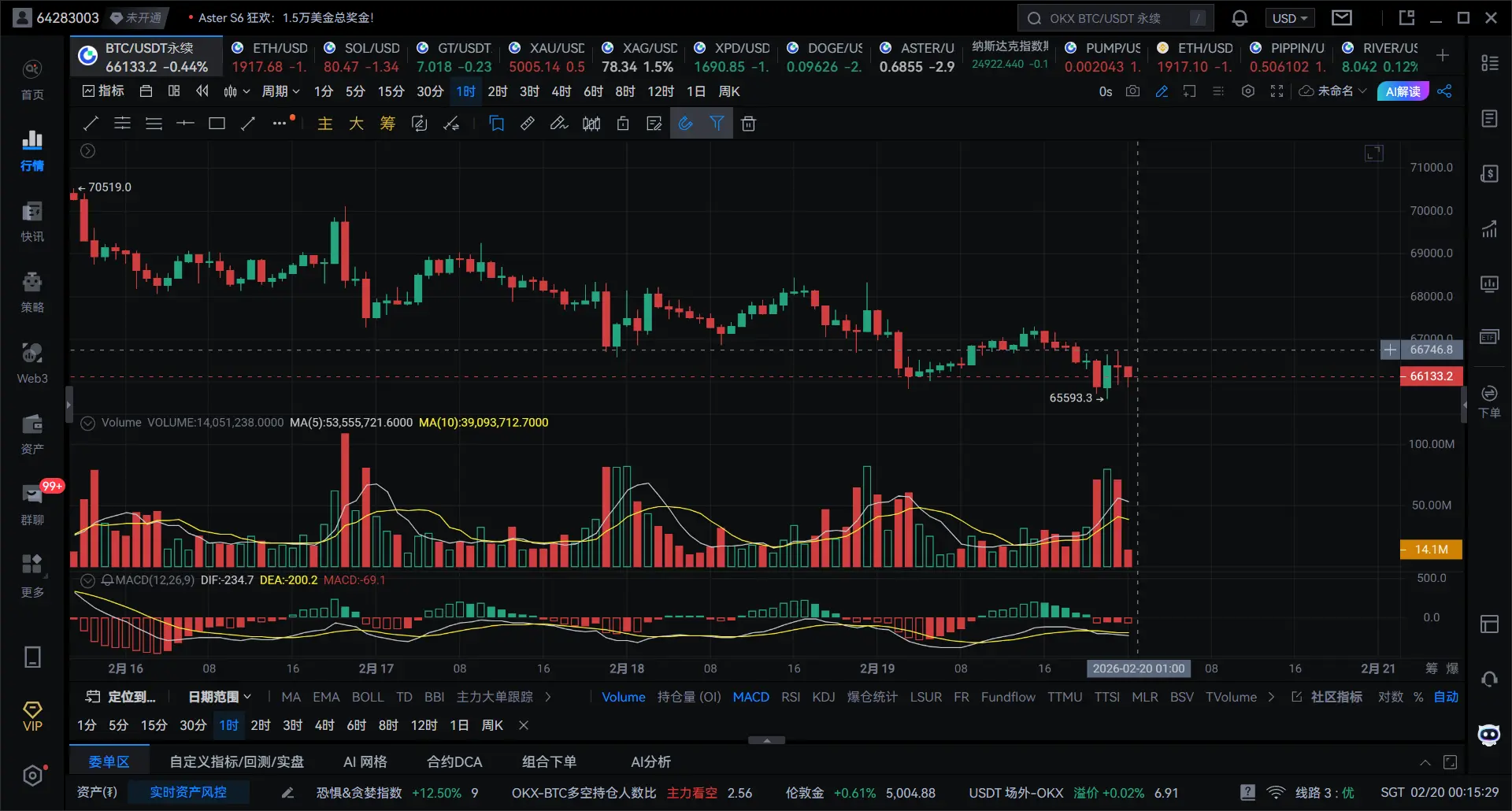Share the chart via share icon
This screenshot has height=811, width=1512.
coord(1444,91)
